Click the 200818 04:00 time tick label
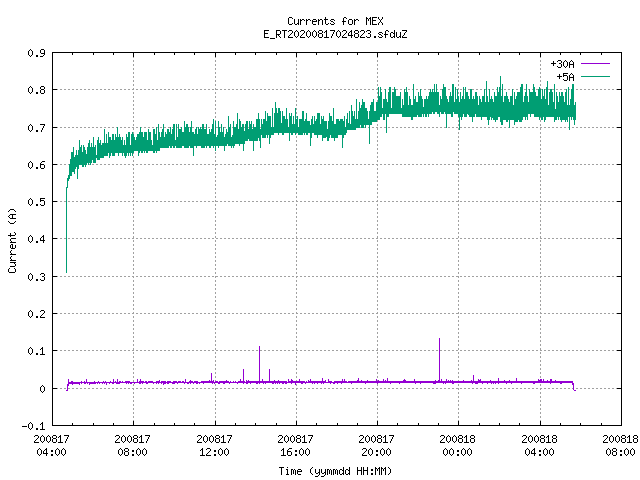The width and height of the screenshot is (640, 480). coord(540,445)
